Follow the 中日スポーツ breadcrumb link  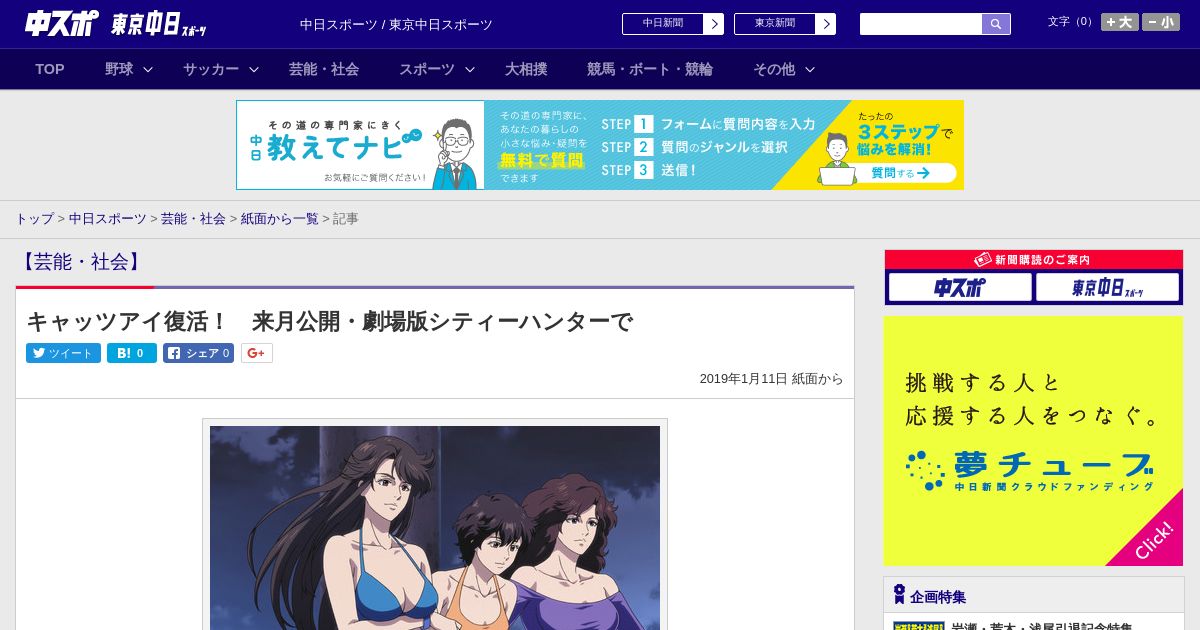107,218
